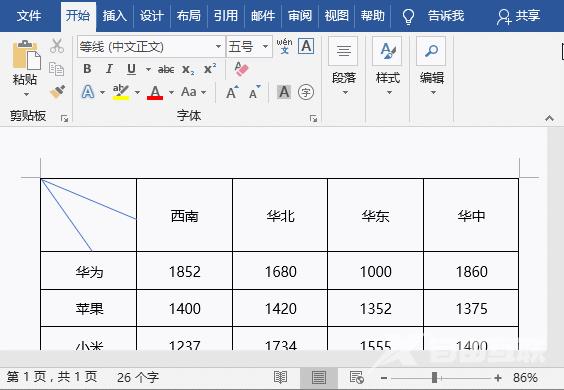Image resolution: width=564 pixels, height=390 pixels.
Task: Decrease font size with small A
Action: [254, 92]
